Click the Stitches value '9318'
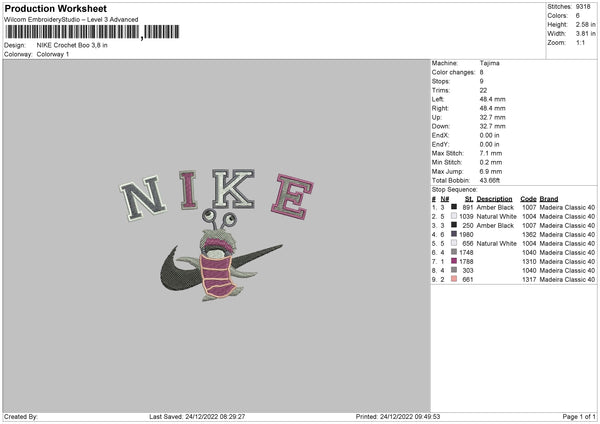 583,7
